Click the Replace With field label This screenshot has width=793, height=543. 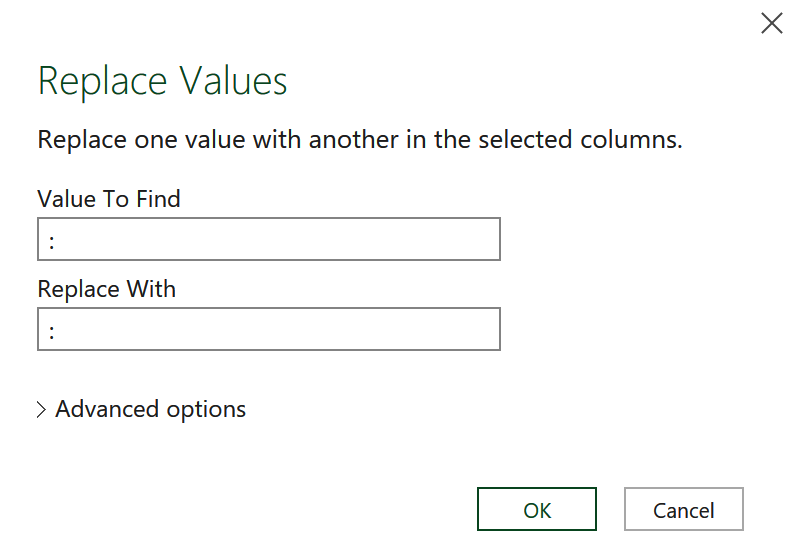[106, 289]
